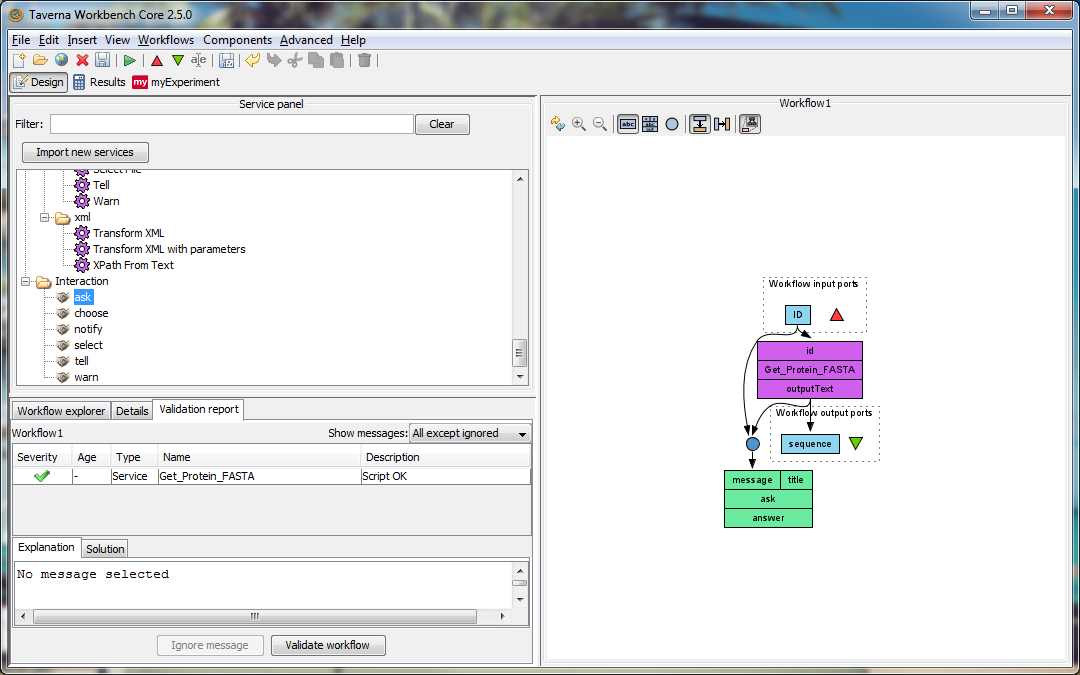Close the workflow using the red X icon

(82, 61)
